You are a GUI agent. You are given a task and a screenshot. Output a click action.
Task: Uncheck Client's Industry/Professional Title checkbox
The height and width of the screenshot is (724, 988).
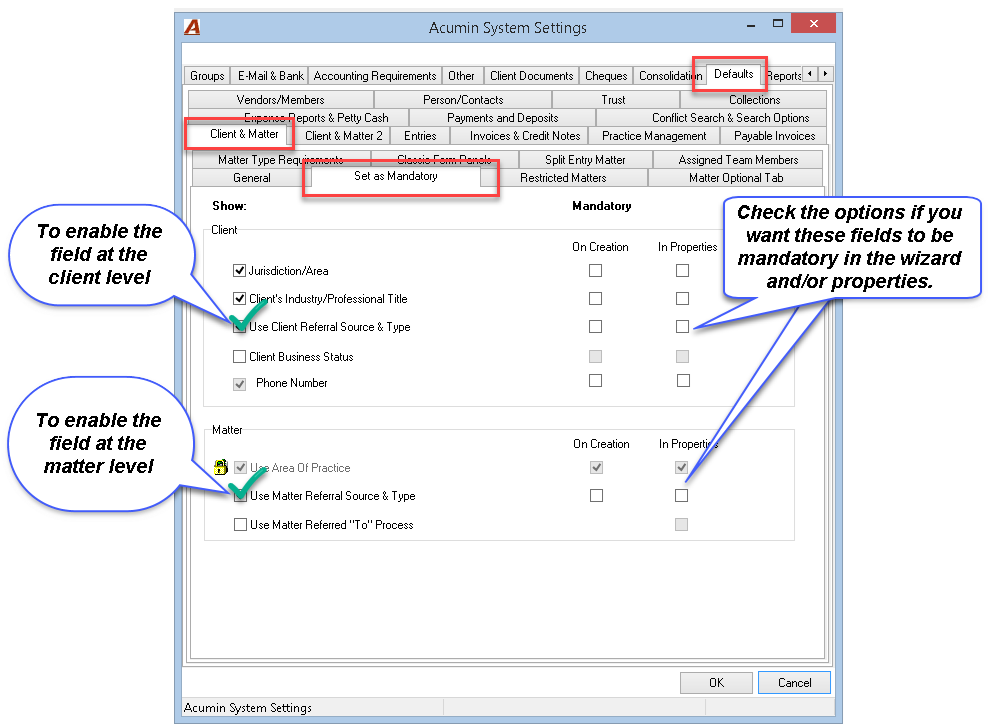[239, 299]
